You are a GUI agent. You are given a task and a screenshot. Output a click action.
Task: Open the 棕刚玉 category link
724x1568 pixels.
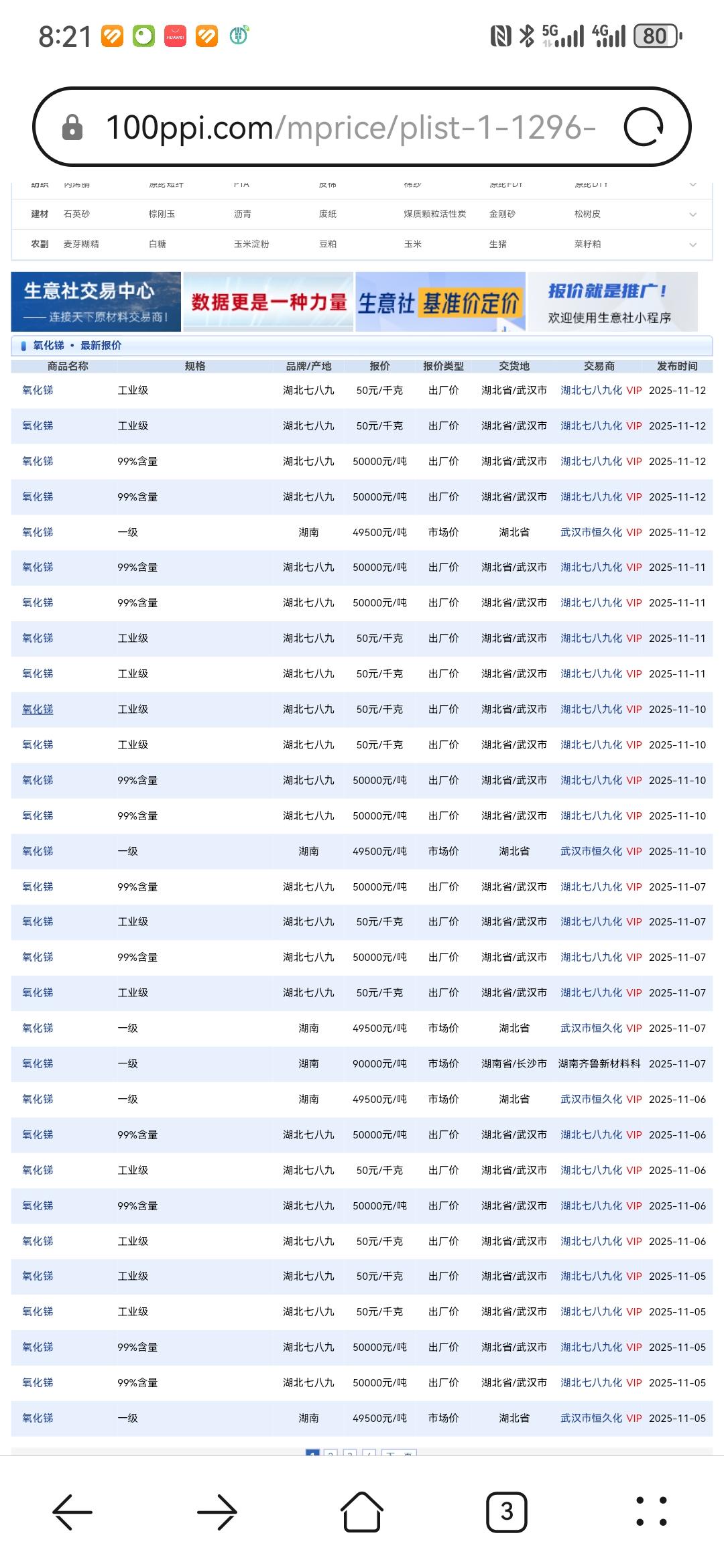coord(162,214)
